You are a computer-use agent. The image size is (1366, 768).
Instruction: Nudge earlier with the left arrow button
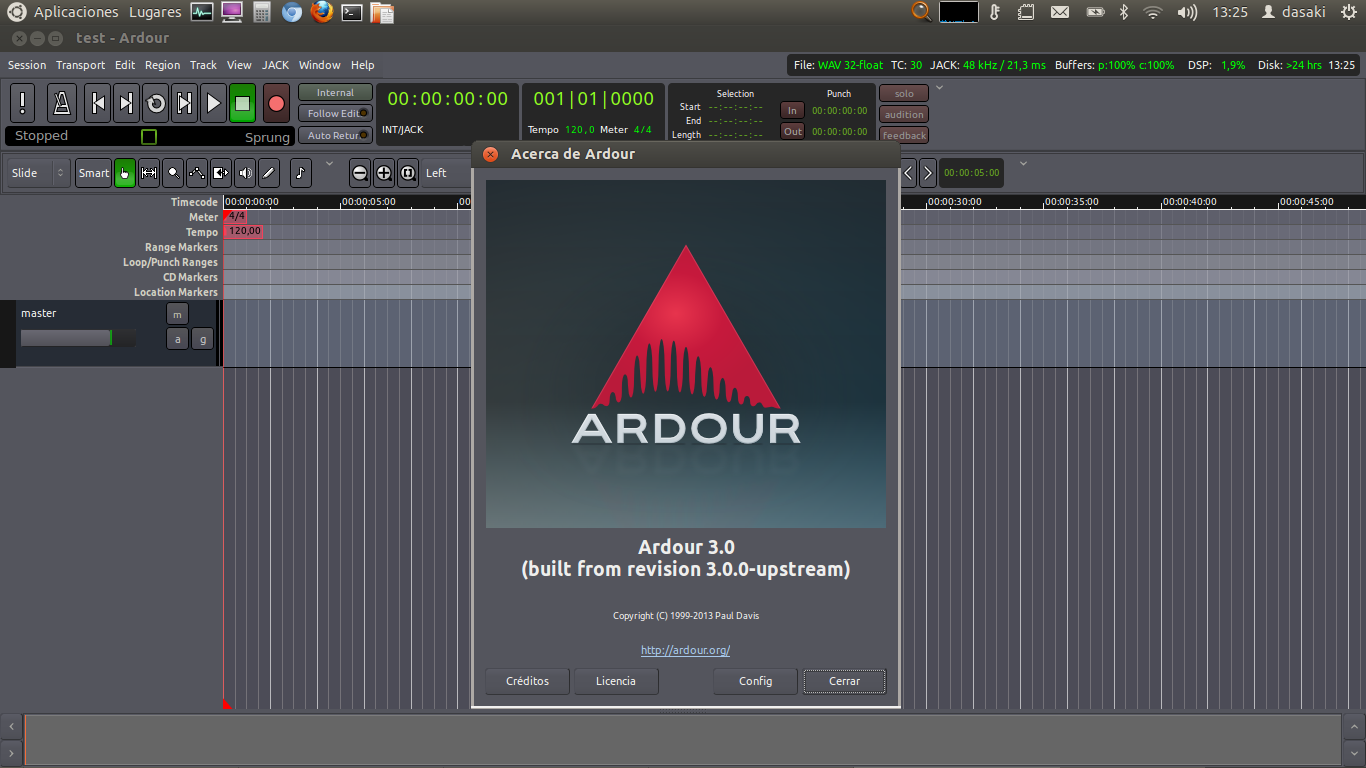coord(908,173)
